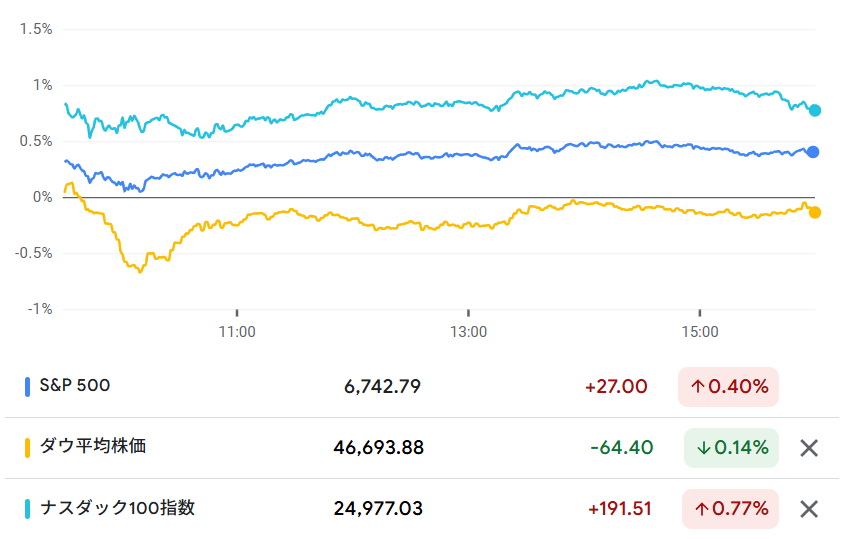The width and height of the screenshot is (843, 539).
Task: Click the yellow Dow chart endpoint dot
Action: click(x=814, y=212)
